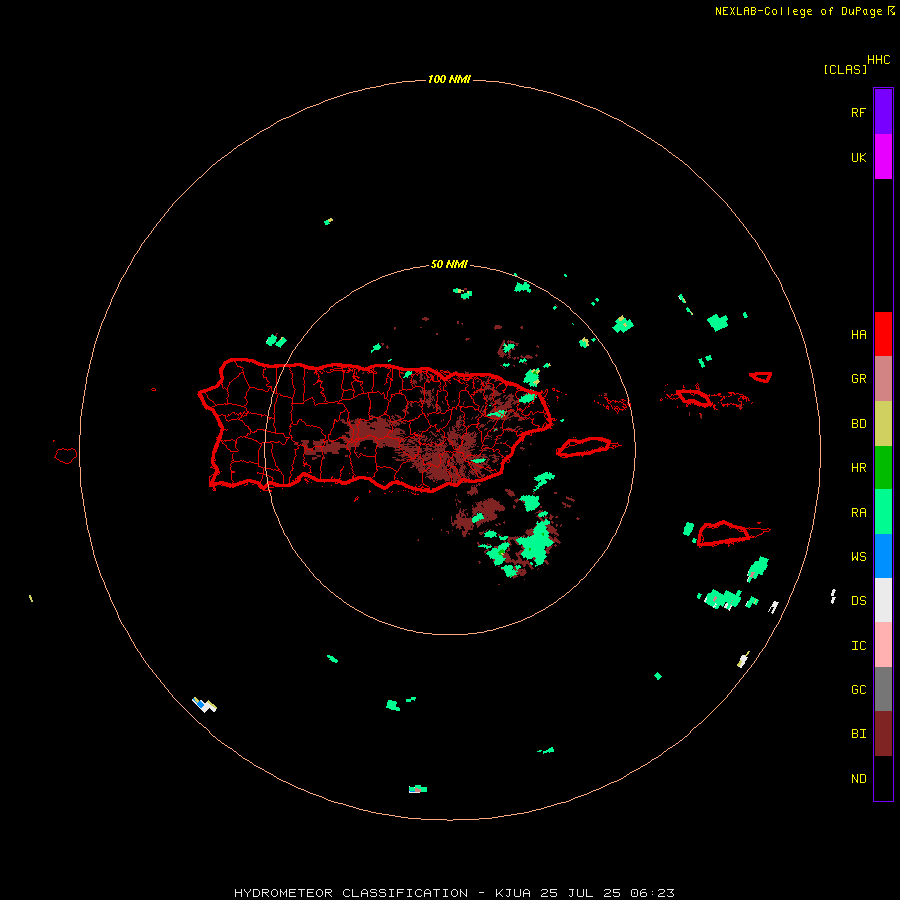This screenshot has height=900, width=900.
Task: Click the Hydrometeor Classification KJUA timestamp caption
Action: (x=454, y=893)
